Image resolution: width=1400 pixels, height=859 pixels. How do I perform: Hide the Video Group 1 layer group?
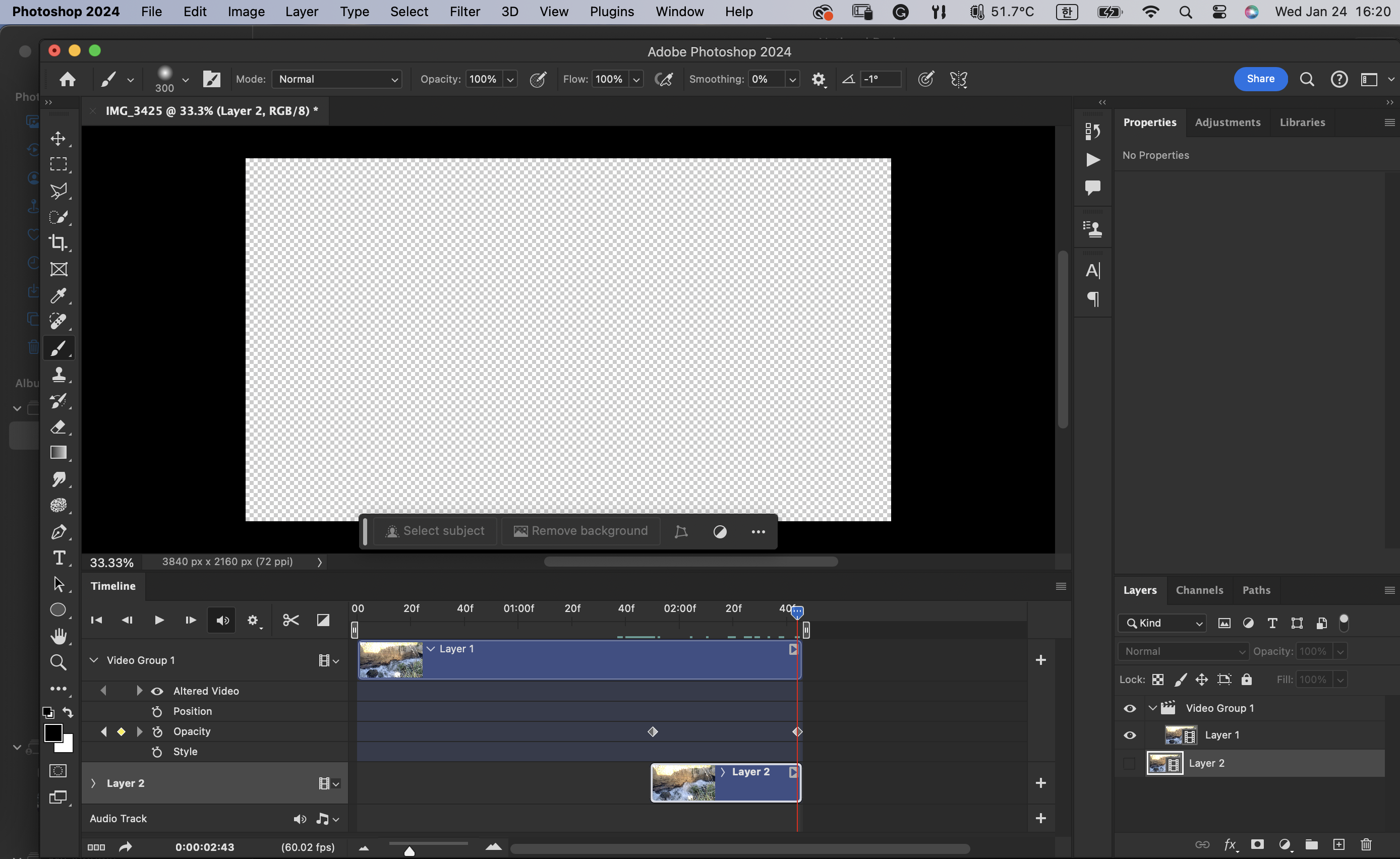point(1130,708)
